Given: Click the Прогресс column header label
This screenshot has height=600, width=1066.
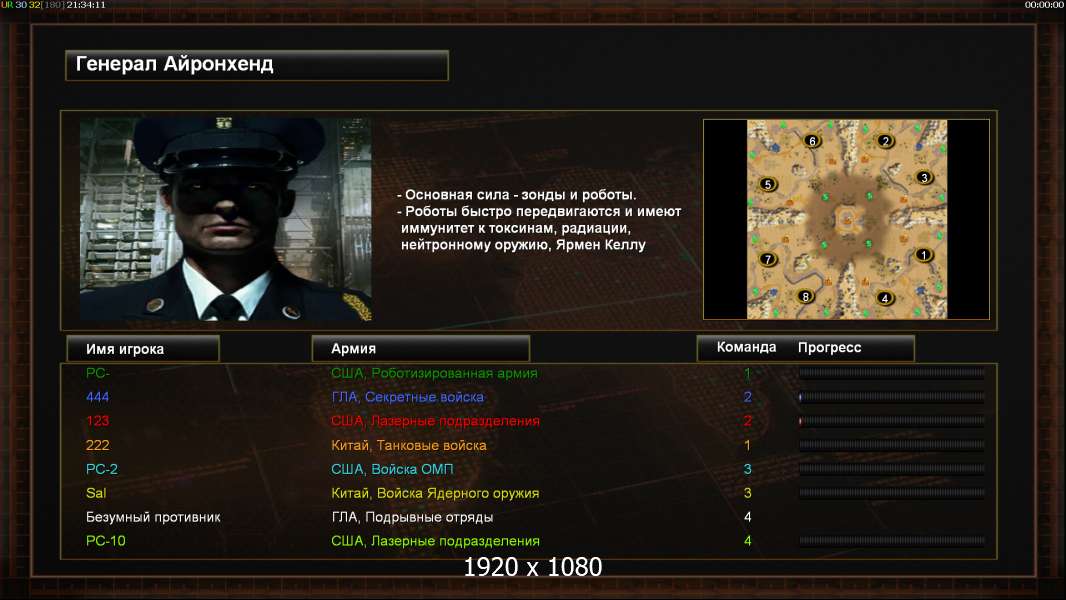Looking at the screenshot, I should 829,347.
